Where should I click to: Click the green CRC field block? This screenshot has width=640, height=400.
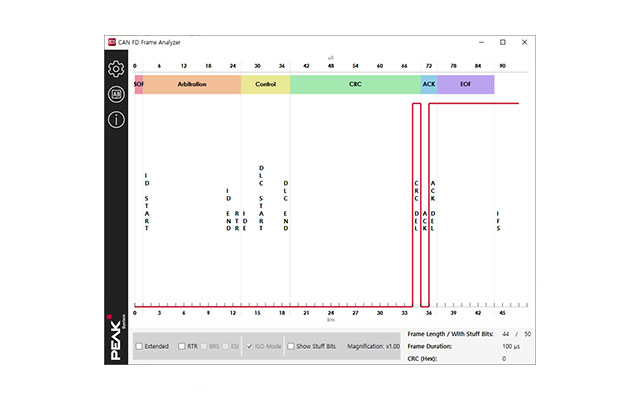coord(355,85)
